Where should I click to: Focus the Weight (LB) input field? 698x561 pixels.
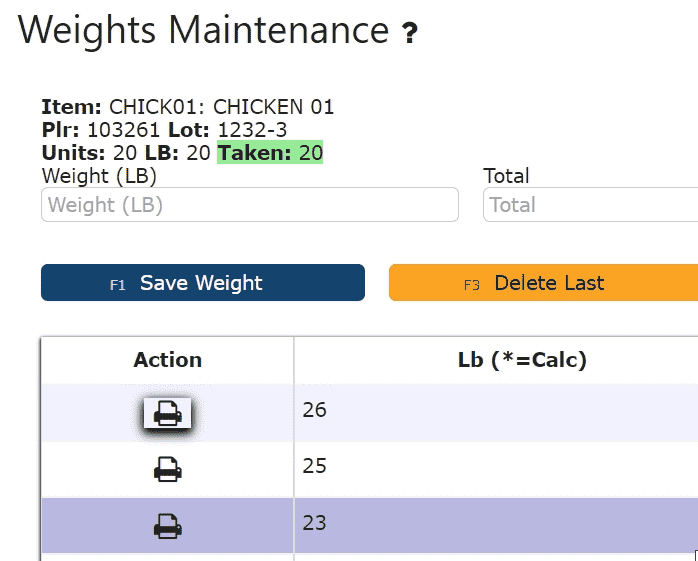[250, 204]
